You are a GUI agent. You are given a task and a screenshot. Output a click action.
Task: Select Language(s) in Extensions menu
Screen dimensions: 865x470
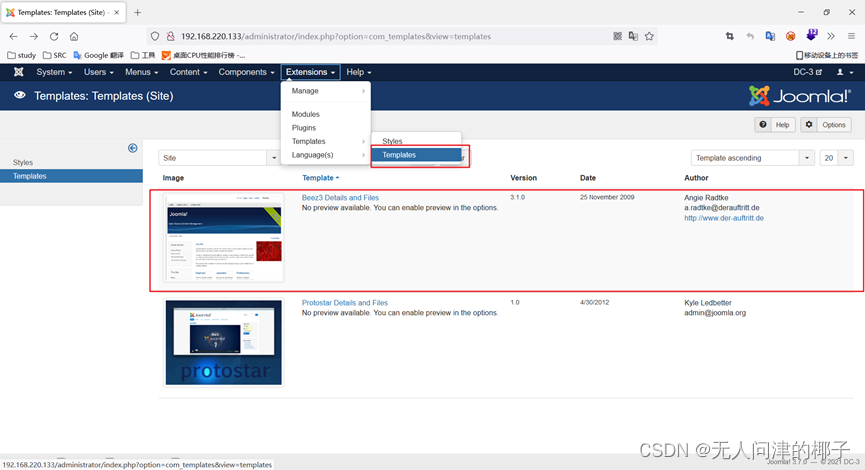click(x=325, y=155)
